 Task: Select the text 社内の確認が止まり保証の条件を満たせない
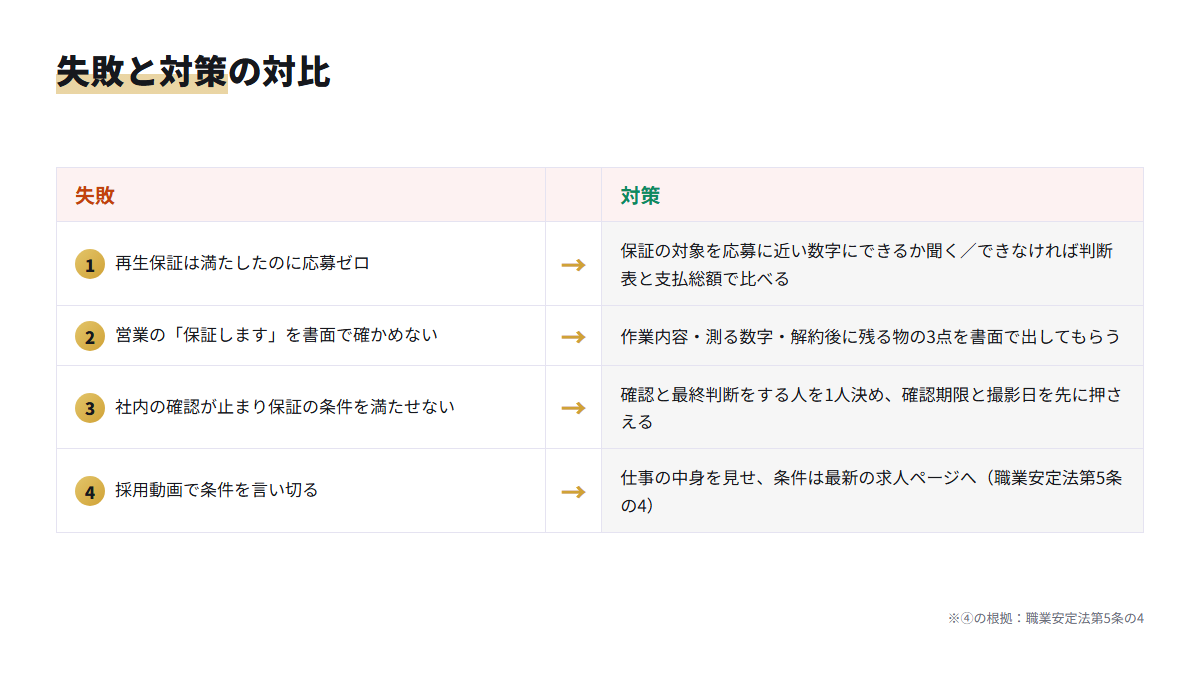[x=285, y=407]
